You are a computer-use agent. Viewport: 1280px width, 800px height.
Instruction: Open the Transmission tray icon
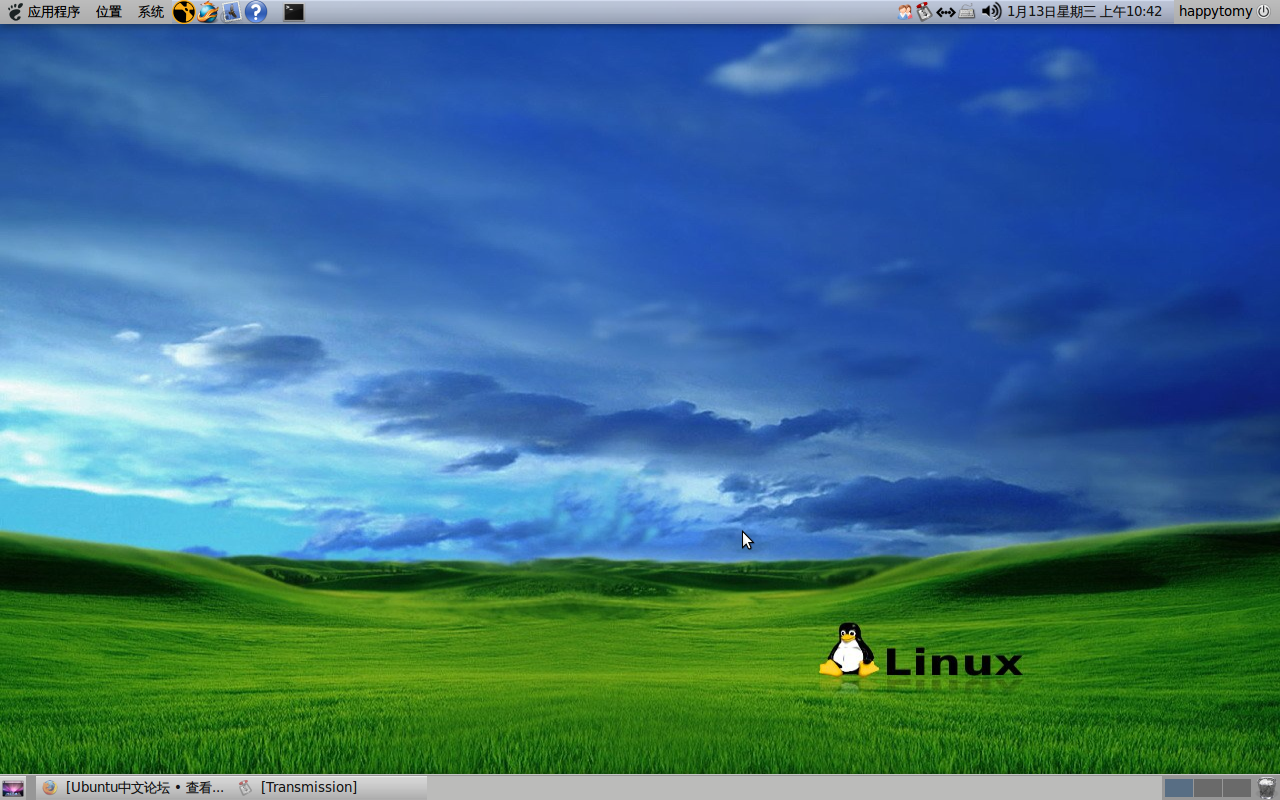924,12
